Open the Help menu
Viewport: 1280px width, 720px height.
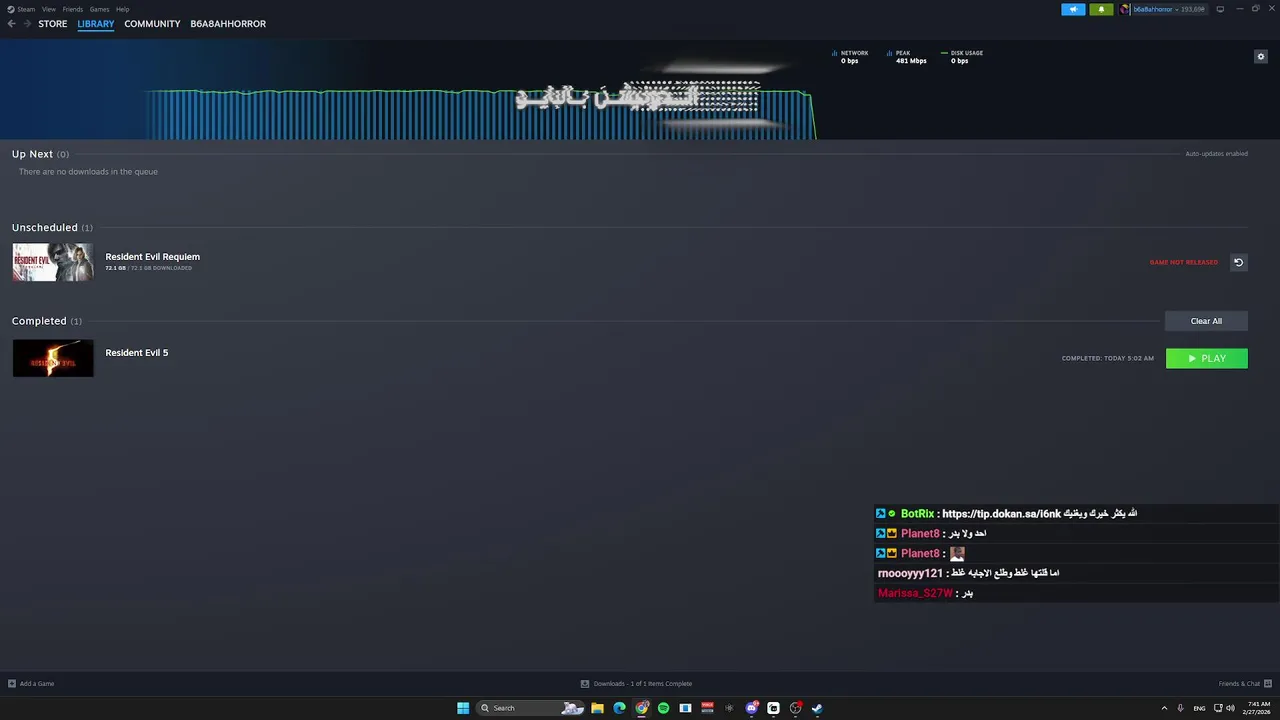click(122, 9)
